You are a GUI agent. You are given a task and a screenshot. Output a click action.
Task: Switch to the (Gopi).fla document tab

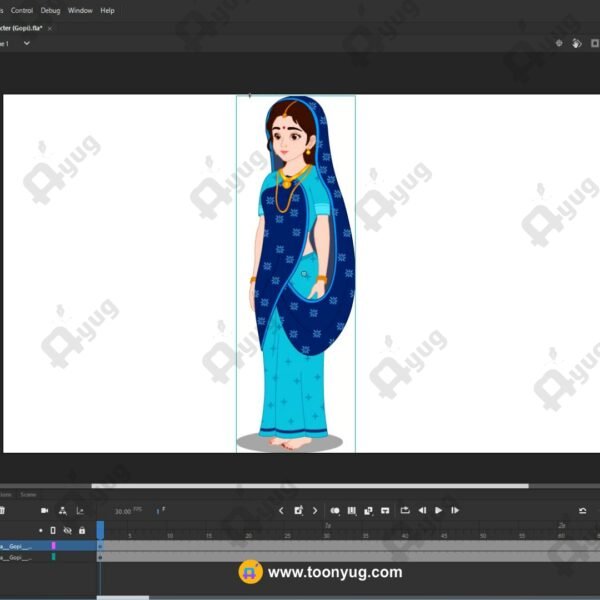click(21, 28)
